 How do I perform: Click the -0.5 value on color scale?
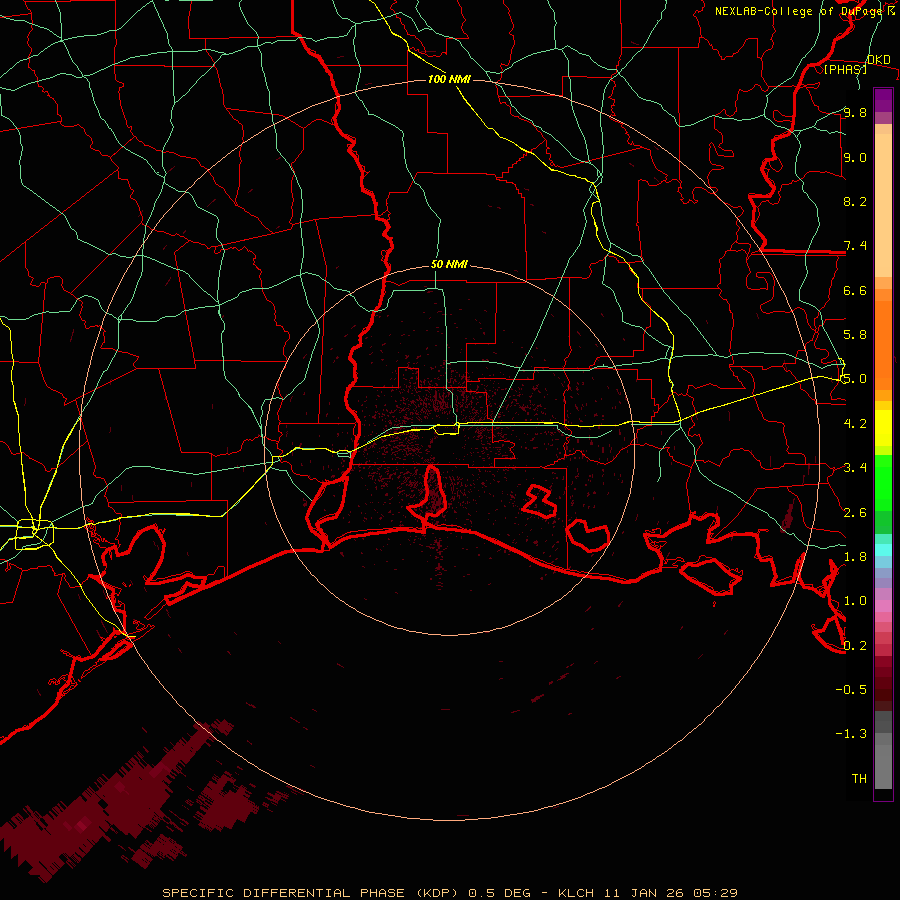pyautogui.click(x=851, y=690)
